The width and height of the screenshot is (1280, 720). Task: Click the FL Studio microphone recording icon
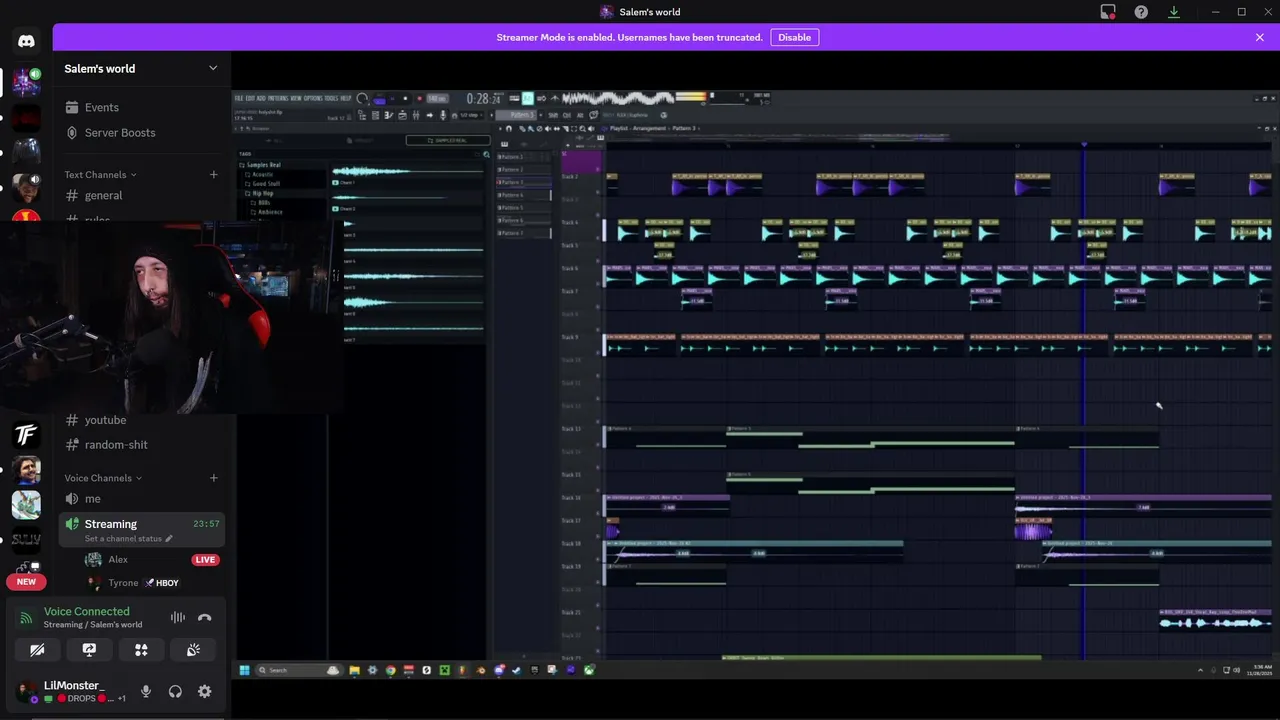(443, 115)
